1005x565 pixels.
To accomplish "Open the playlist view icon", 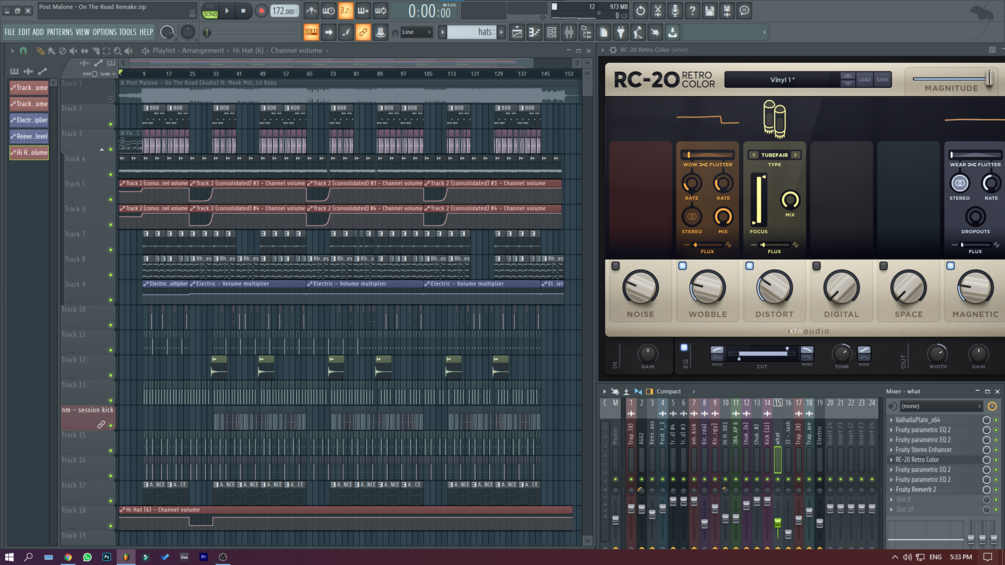I will 517,32.
